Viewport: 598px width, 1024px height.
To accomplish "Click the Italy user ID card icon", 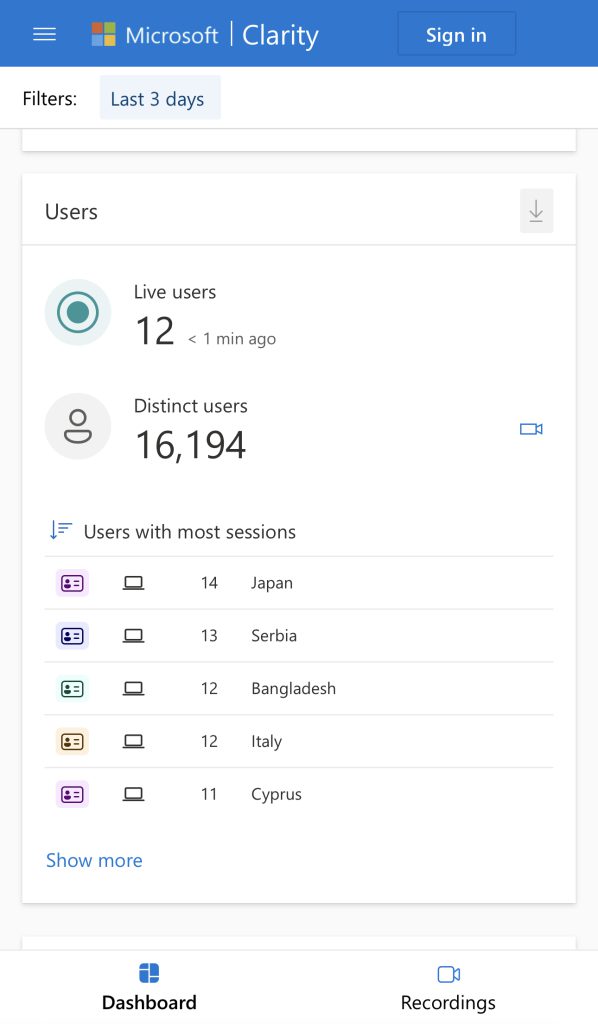I will (x=72, y=742).
